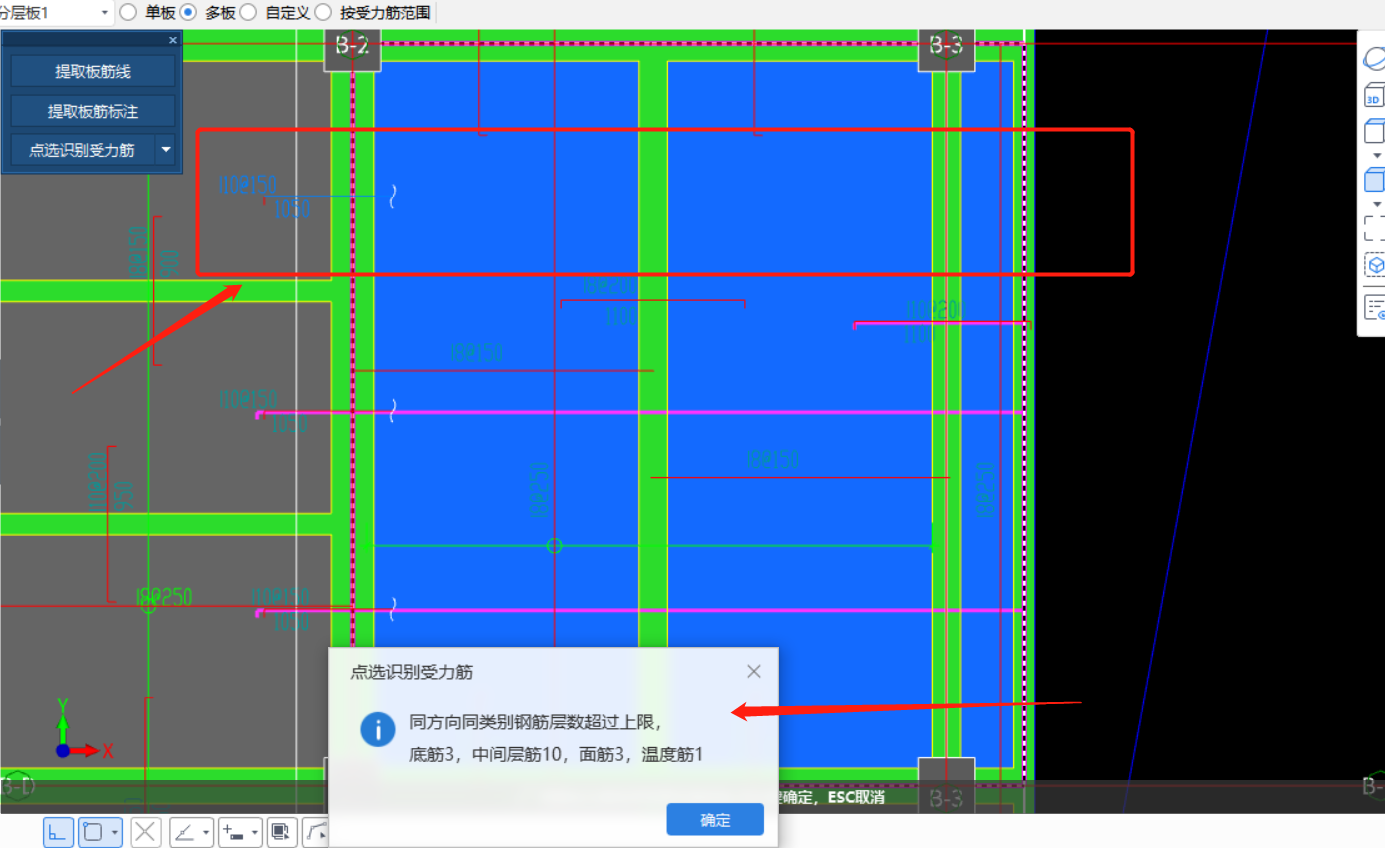Select the 多板 radio option

(188, 13)
